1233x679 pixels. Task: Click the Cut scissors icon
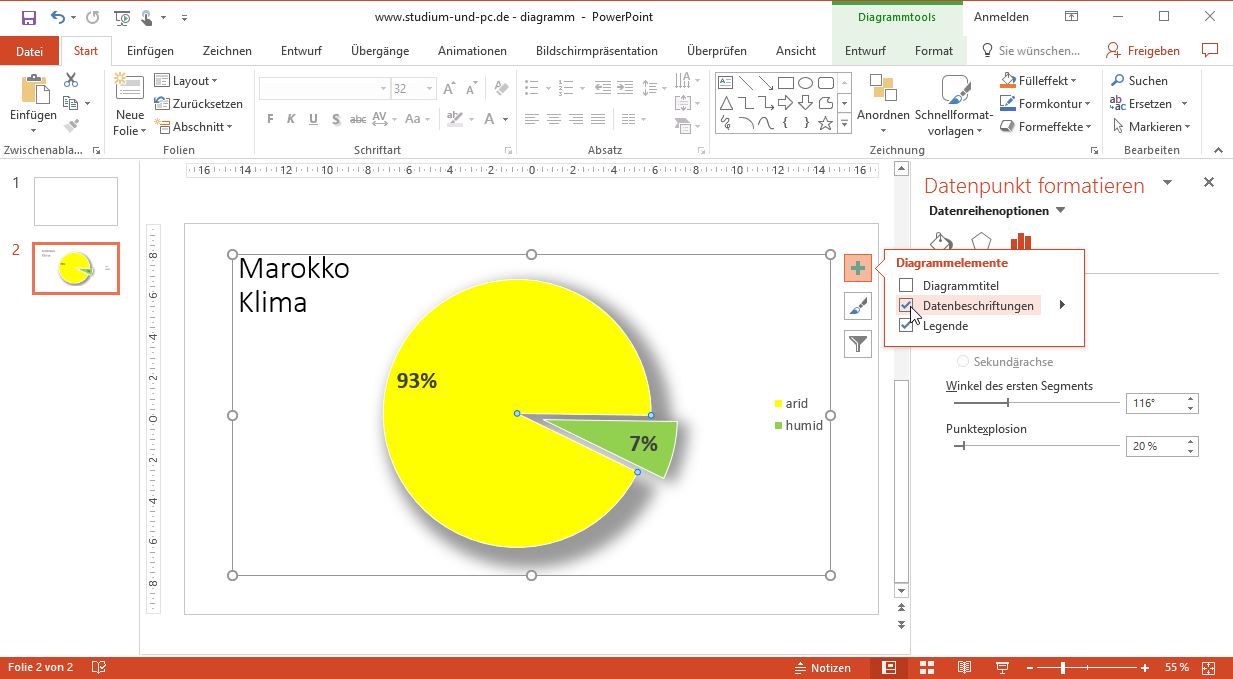(71, 81)
